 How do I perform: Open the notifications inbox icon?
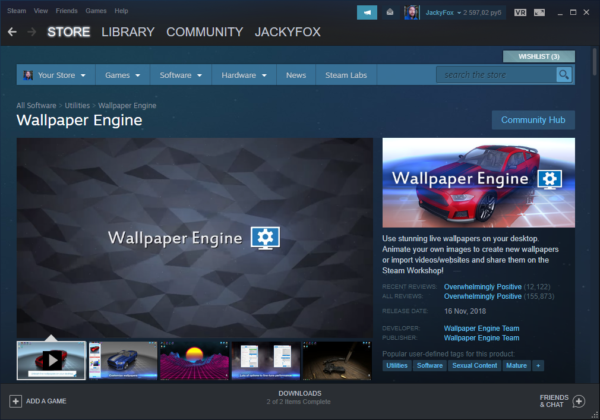390,13
